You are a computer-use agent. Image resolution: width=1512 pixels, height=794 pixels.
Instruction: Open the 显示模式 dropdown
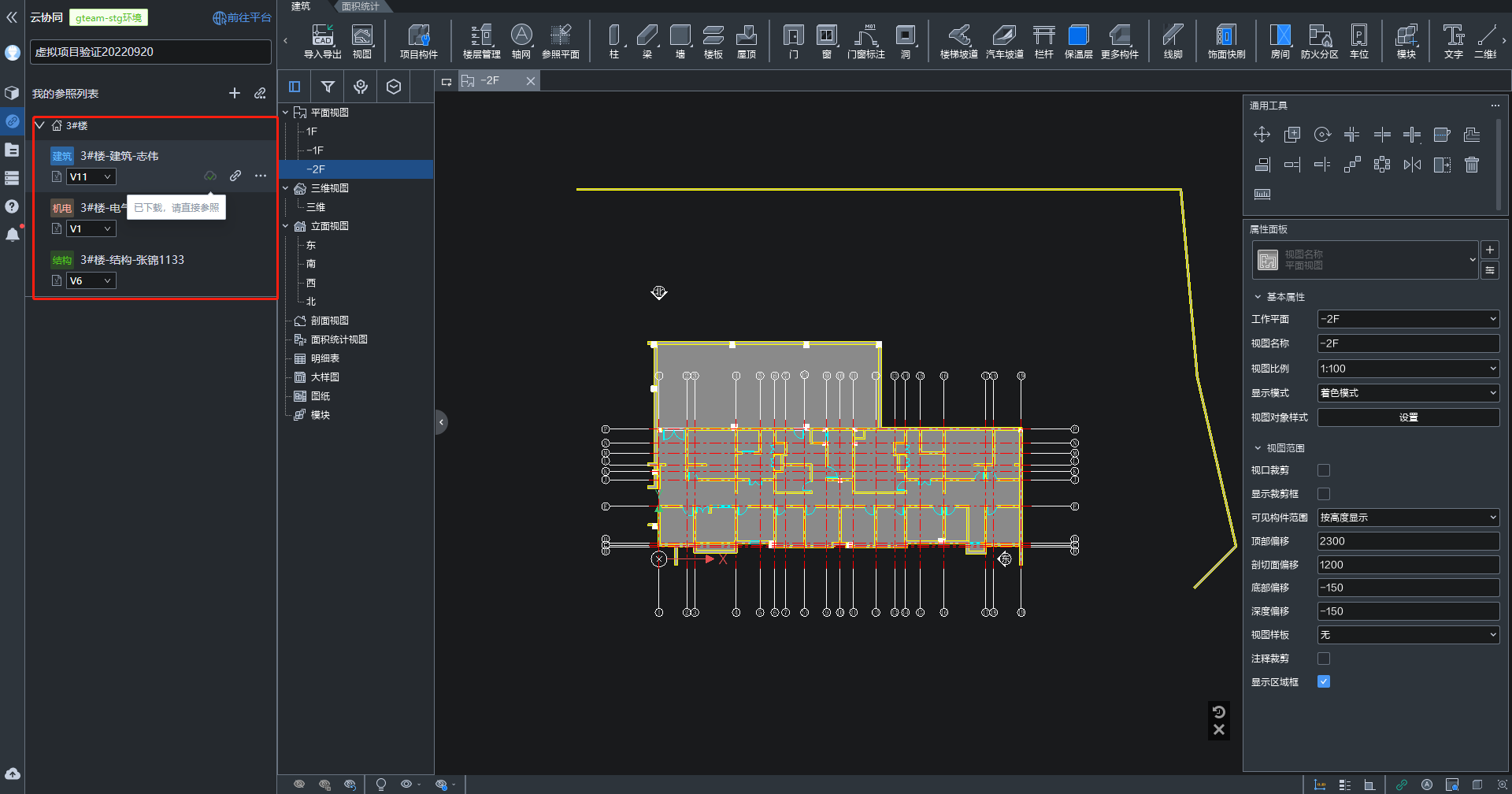coord(1408,393)
